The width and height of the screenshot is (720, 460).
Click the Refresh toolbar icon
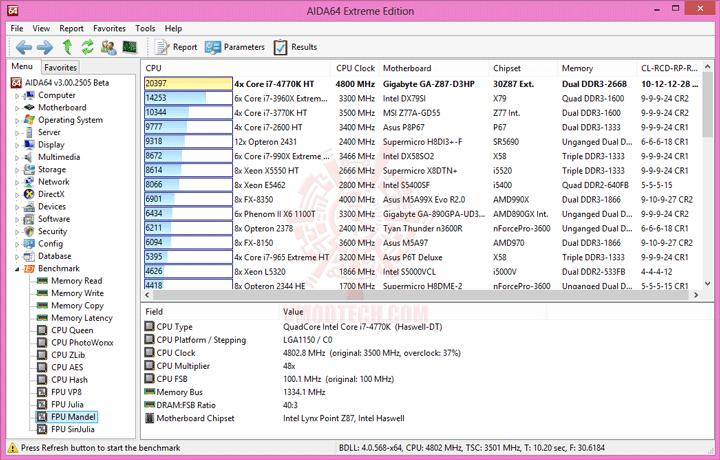point(87,47)
